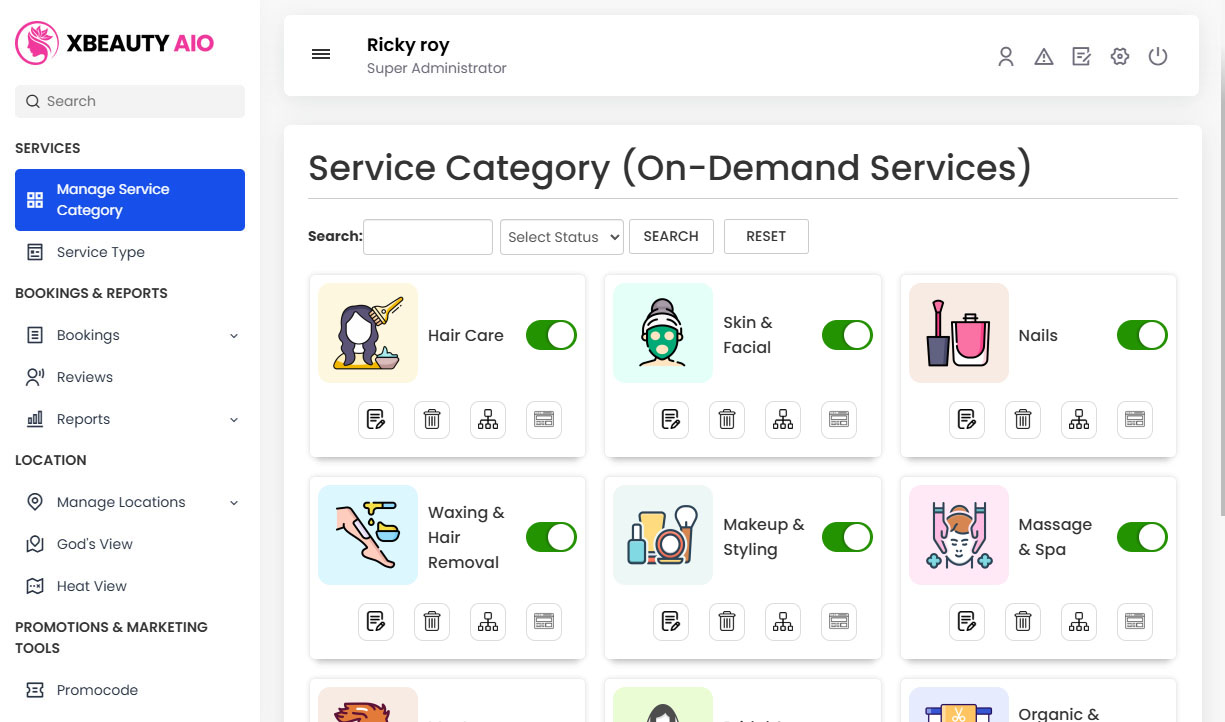1225x722 pixels.
Task: Delete Makeup & Styling using its trash icon
Action: (x=726, y=621)
